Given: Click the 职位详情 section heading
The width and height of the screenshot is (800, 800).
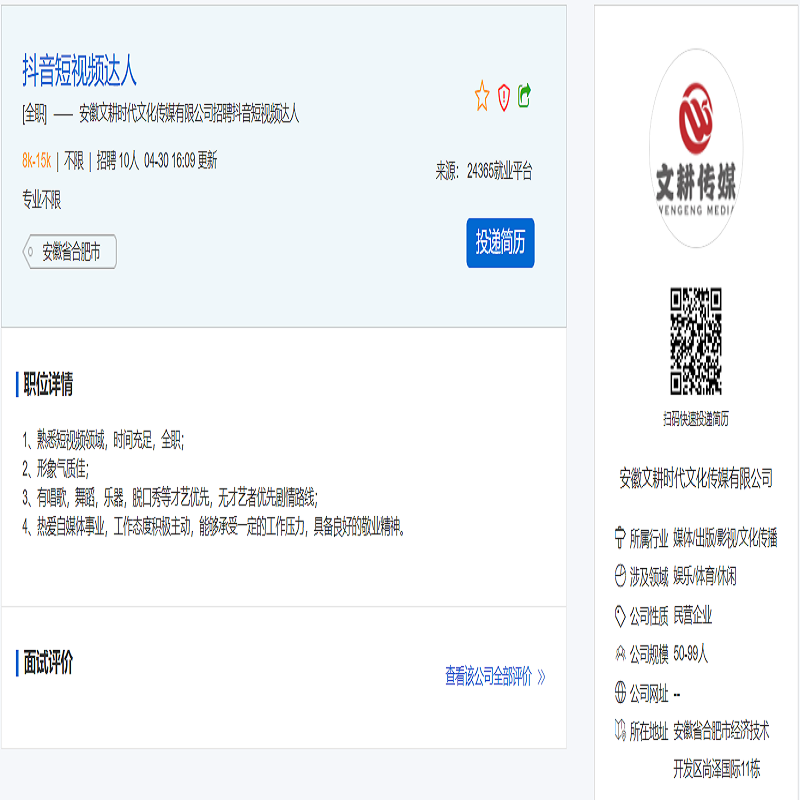Looking at the screenshot, I should click(48, 384).
